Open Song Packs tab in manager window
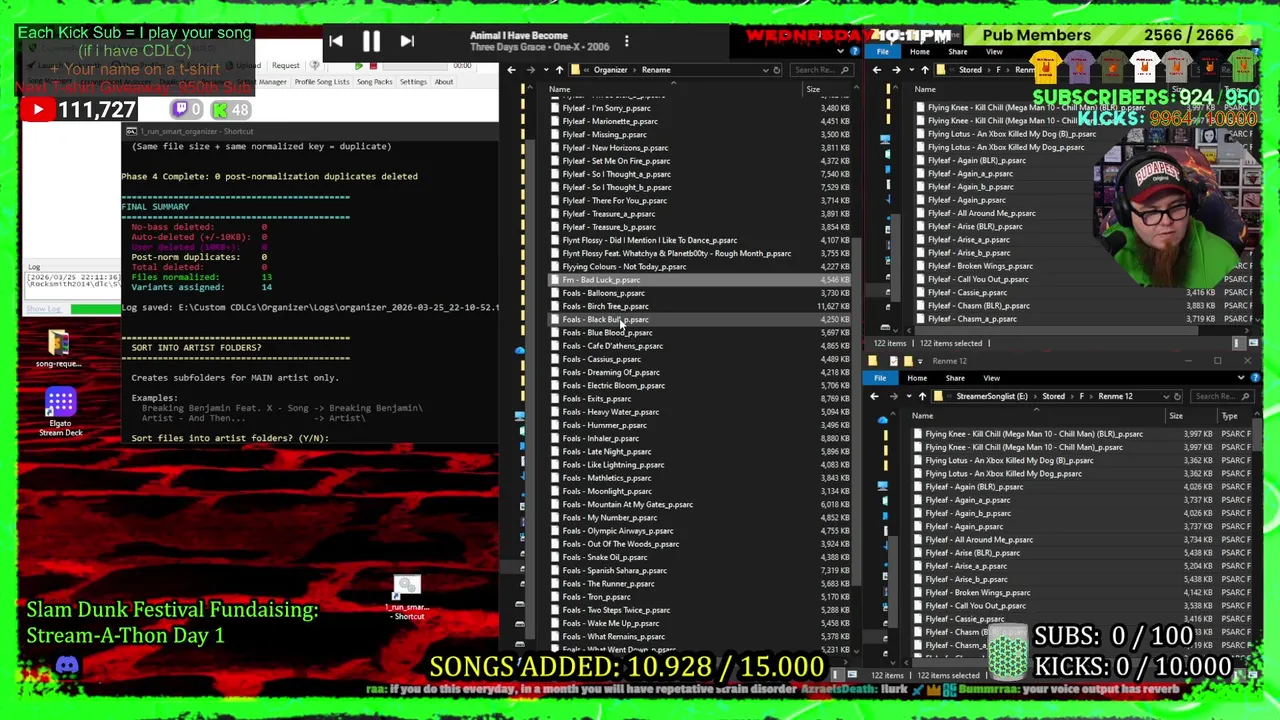 [375, 82]
